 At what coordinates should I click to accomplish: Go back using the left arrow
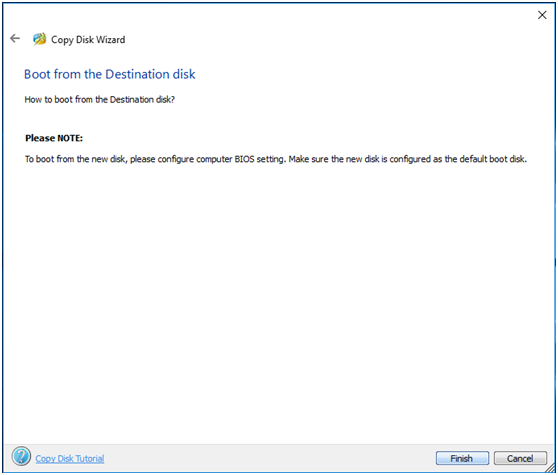15,38
